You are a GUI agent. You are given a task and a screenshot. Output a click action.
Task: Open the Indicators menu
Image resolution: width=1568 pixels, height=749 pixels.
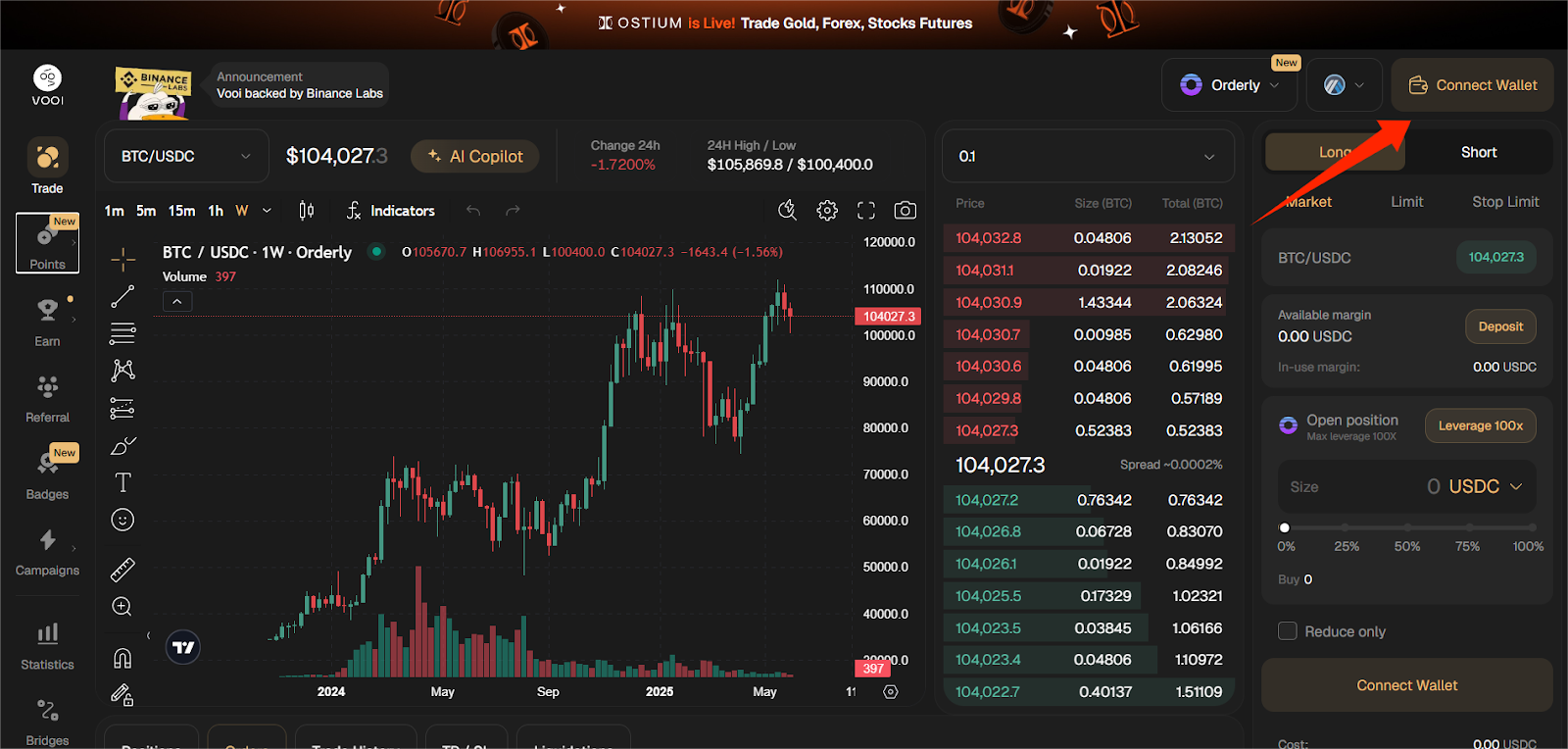click(390, 210)
